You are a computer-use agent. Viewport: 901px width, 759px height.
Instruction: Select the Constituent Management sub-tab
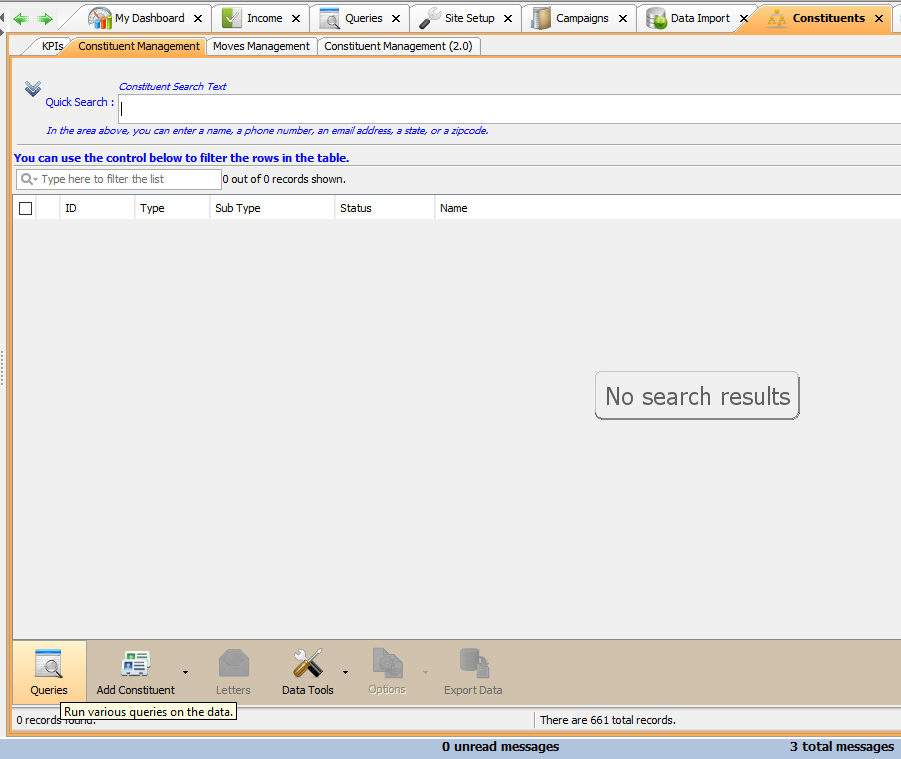138,46
